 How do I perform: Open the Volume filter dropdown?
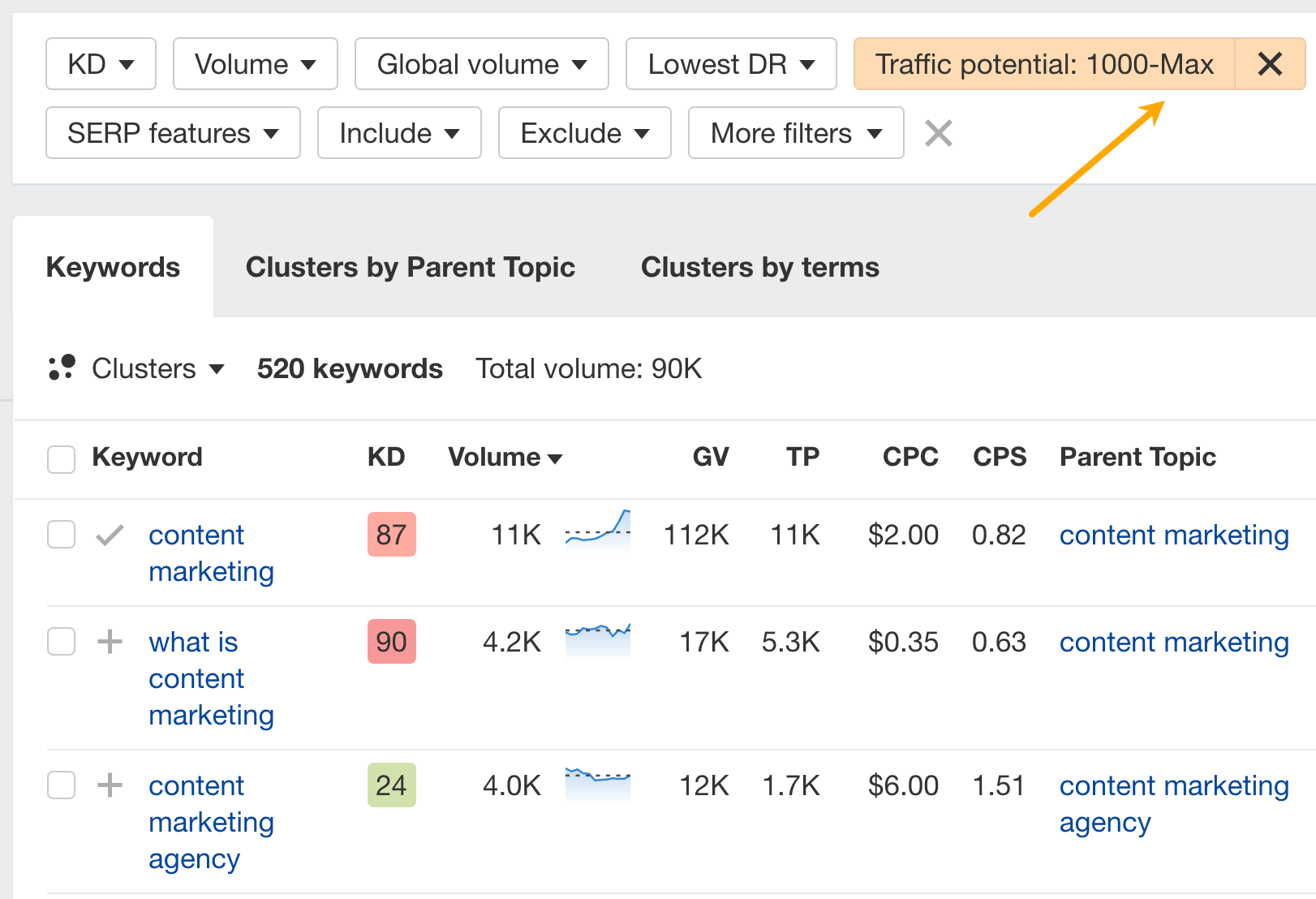coord(256,63)
